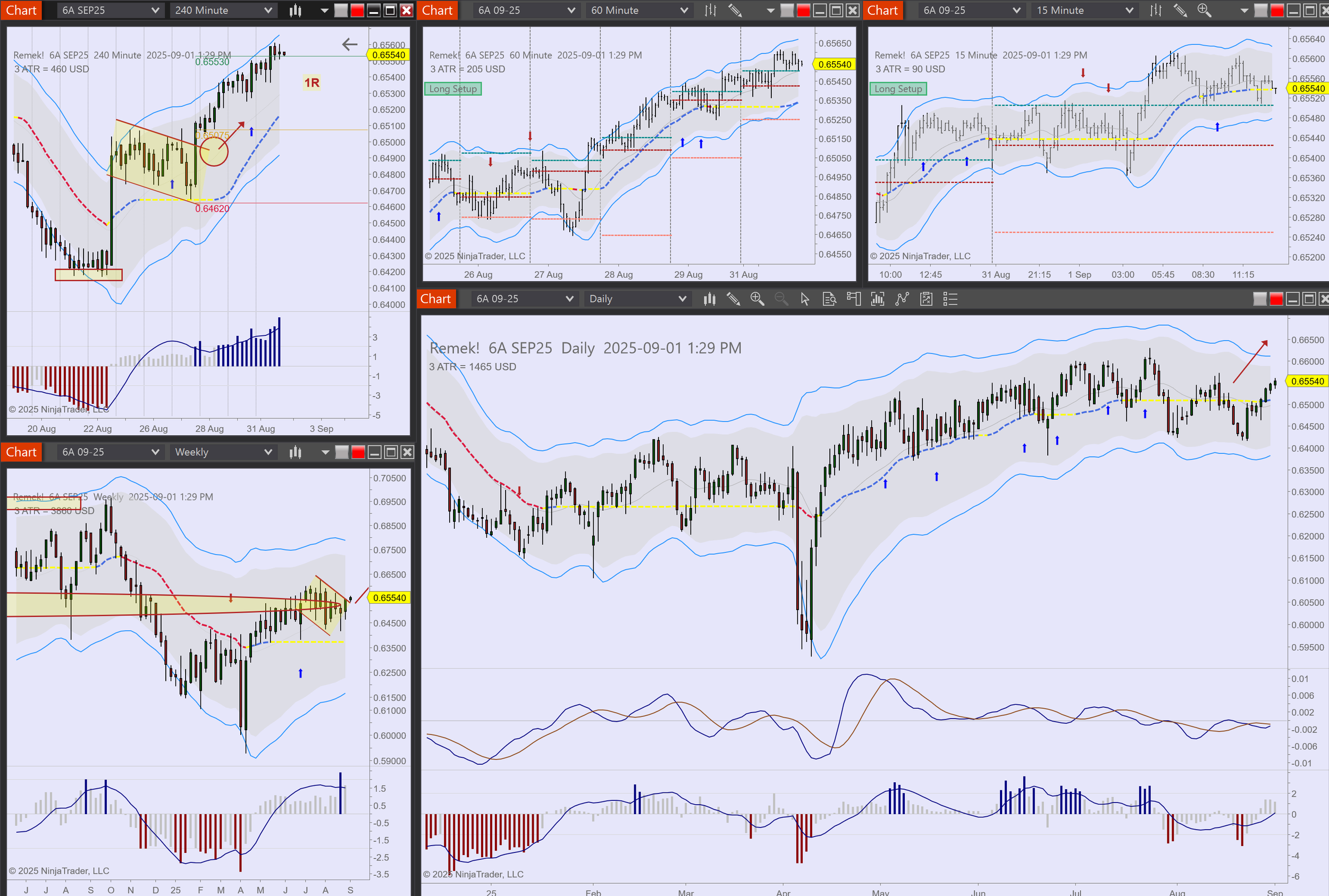The image size is (1329, 896).
Task: Click zoom in icon on Daily chart
Action: (757, 299)
